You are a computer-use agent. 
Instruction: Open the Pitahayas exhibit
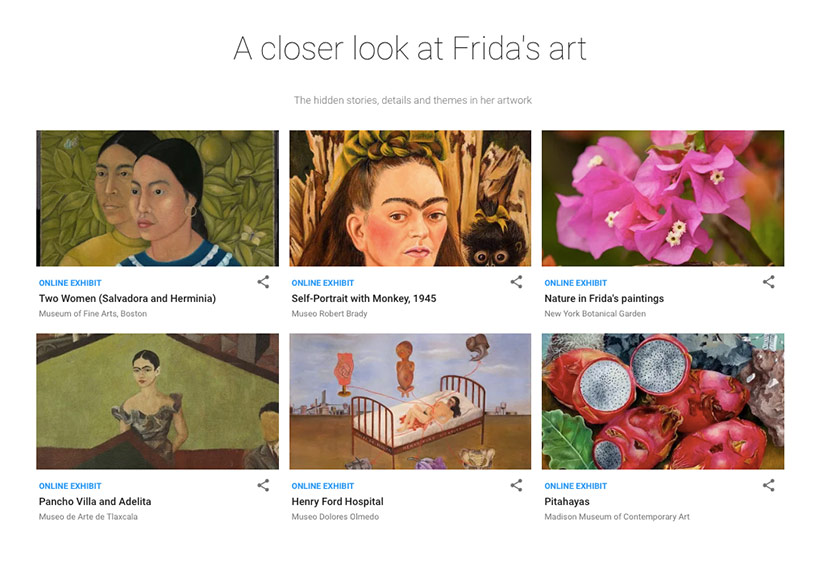tap(569, 501)
